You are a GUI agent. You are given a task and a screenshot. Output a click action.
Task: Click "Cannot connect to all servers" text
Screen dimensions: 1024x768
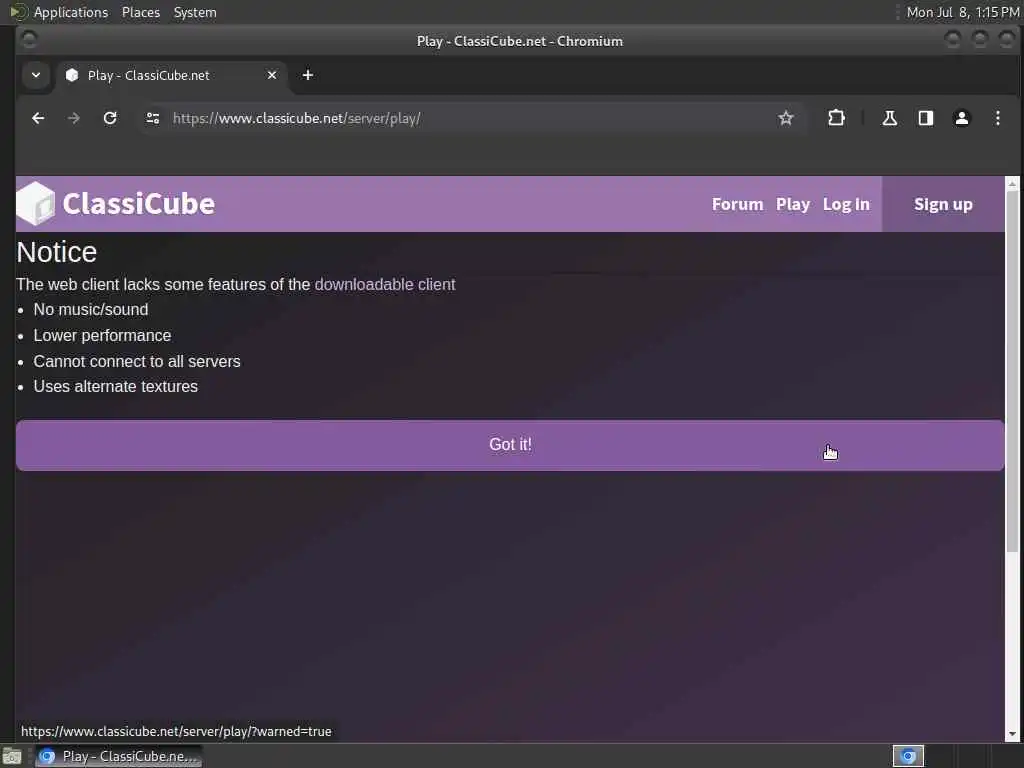(x=137, y=361)
